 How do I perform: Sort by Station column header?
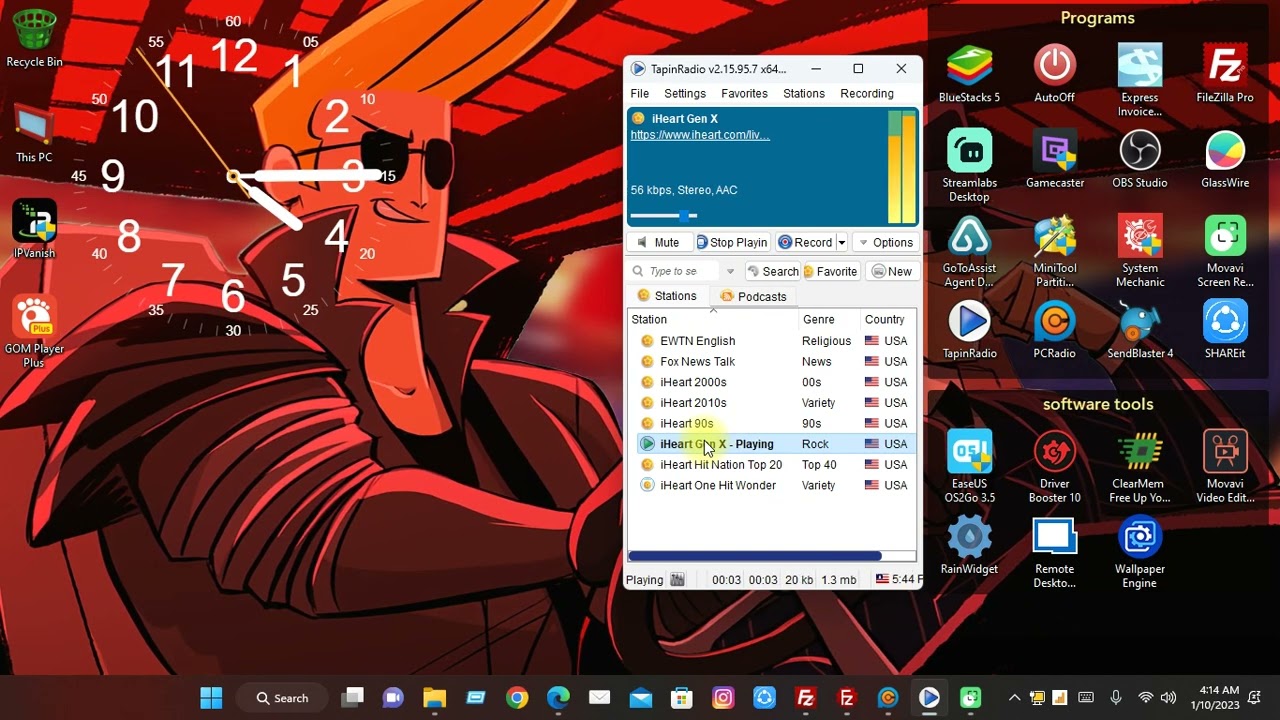(x=713, y=320)
